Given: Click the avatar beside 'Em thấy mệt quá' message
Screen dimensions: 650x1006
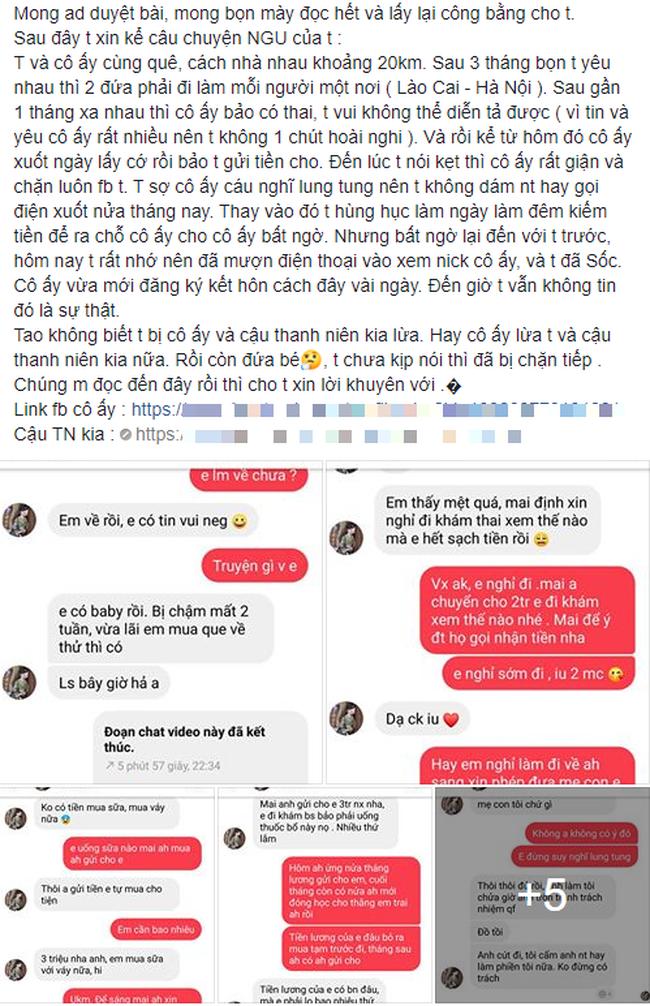Looking at the screenshot, I should (x=346, y=537).
